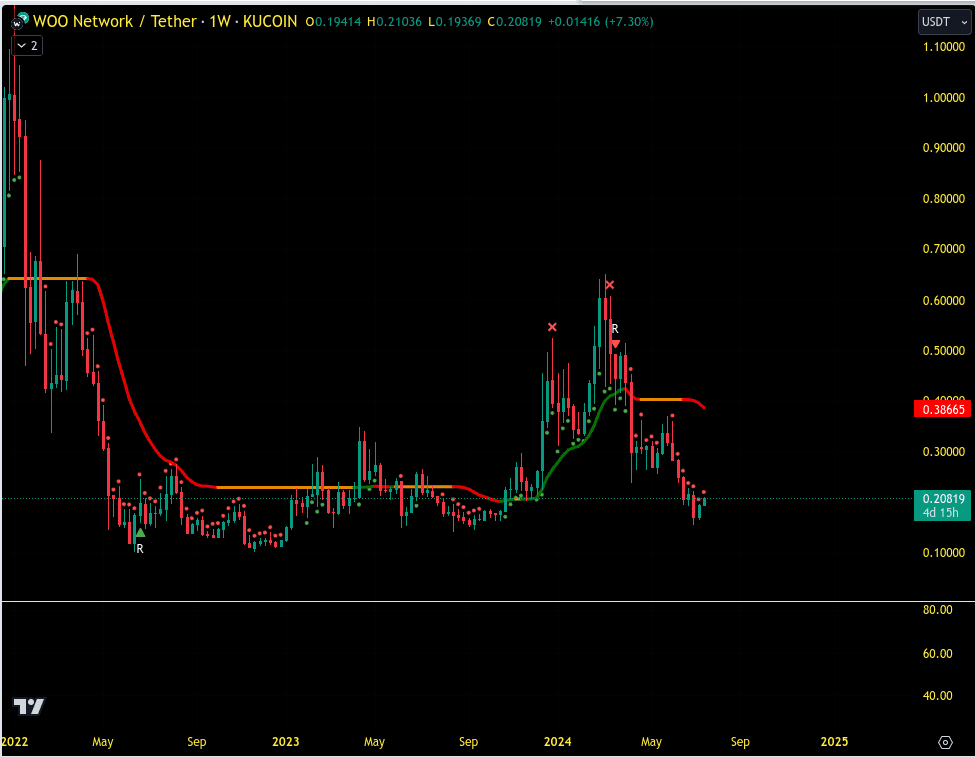This screenshot has width=975, height=757.
Task: Click the red down-triangle R signal marker
Action: [615, 343]
